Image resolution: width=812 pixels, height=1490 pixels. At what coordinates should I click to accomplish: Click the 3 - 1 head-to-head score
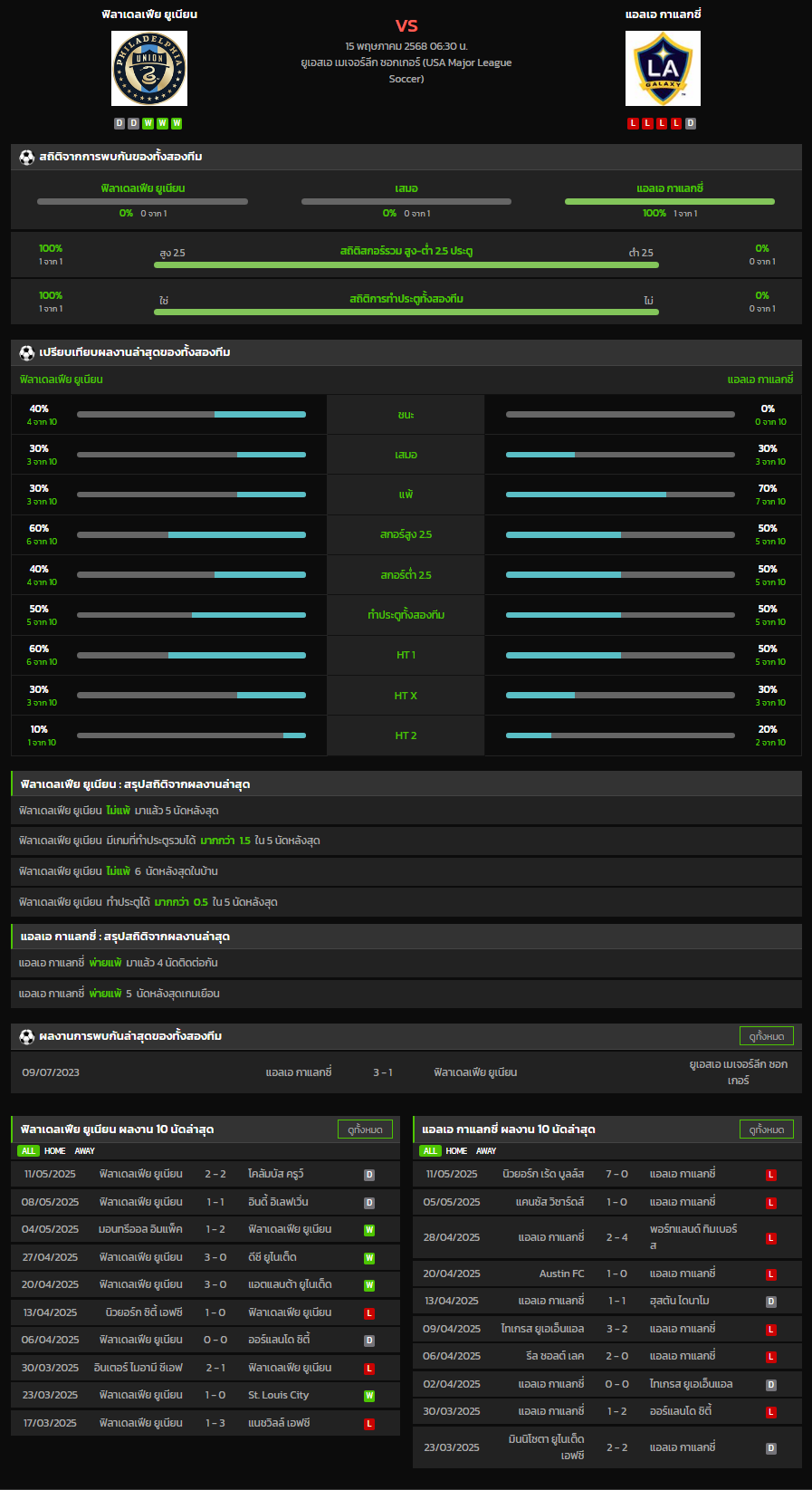pos(383,1072)
